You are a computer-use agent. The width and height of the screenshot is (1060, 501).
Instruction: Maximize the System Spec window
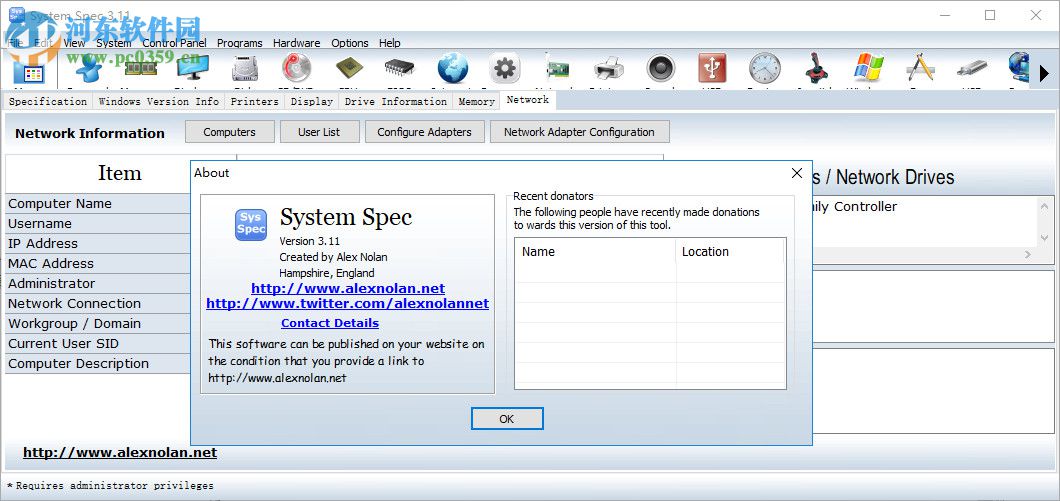(990, 15)
